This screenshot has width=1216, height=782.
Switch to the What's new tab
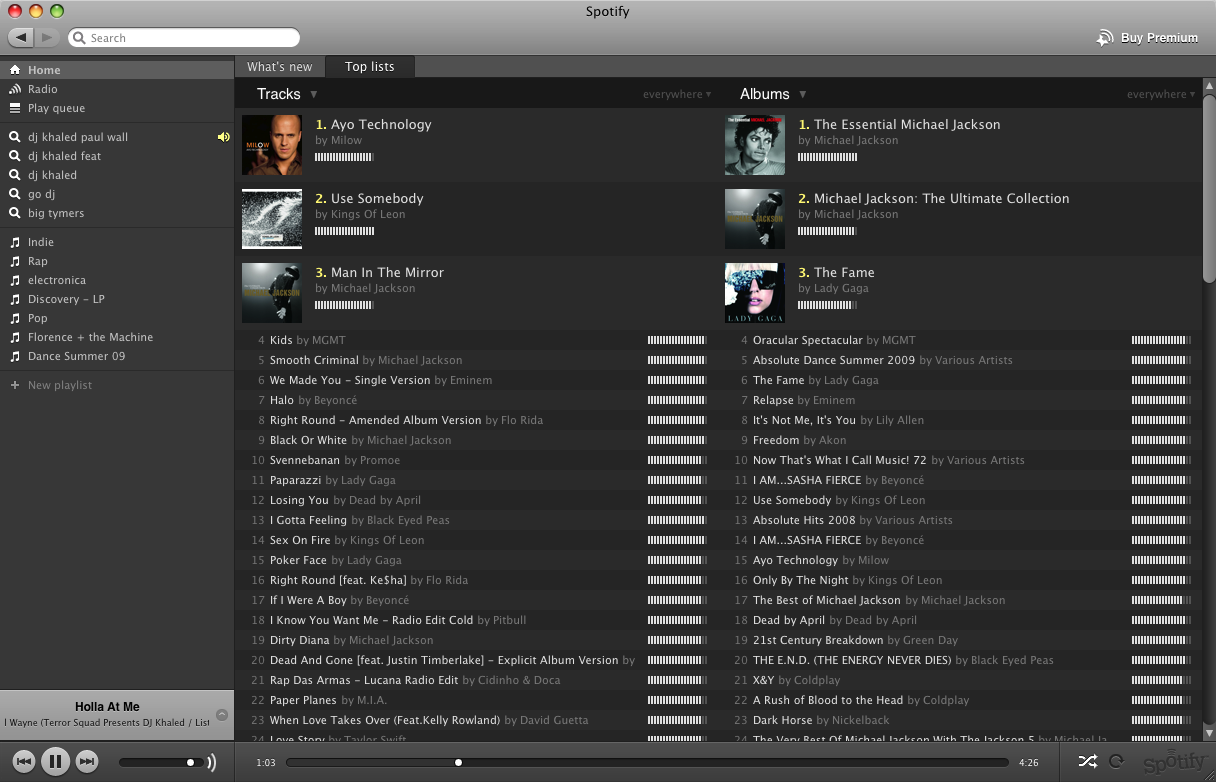coord(280,67)
